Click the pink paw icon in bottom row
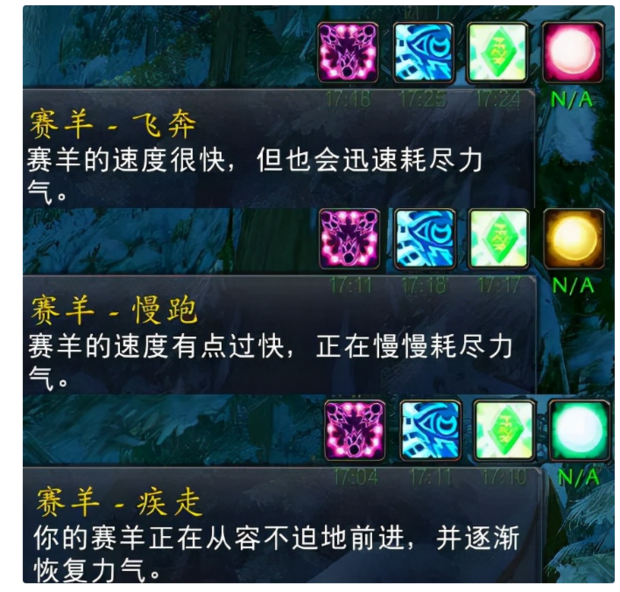Viewport: 620px width, 592px height. pos(355,431)
